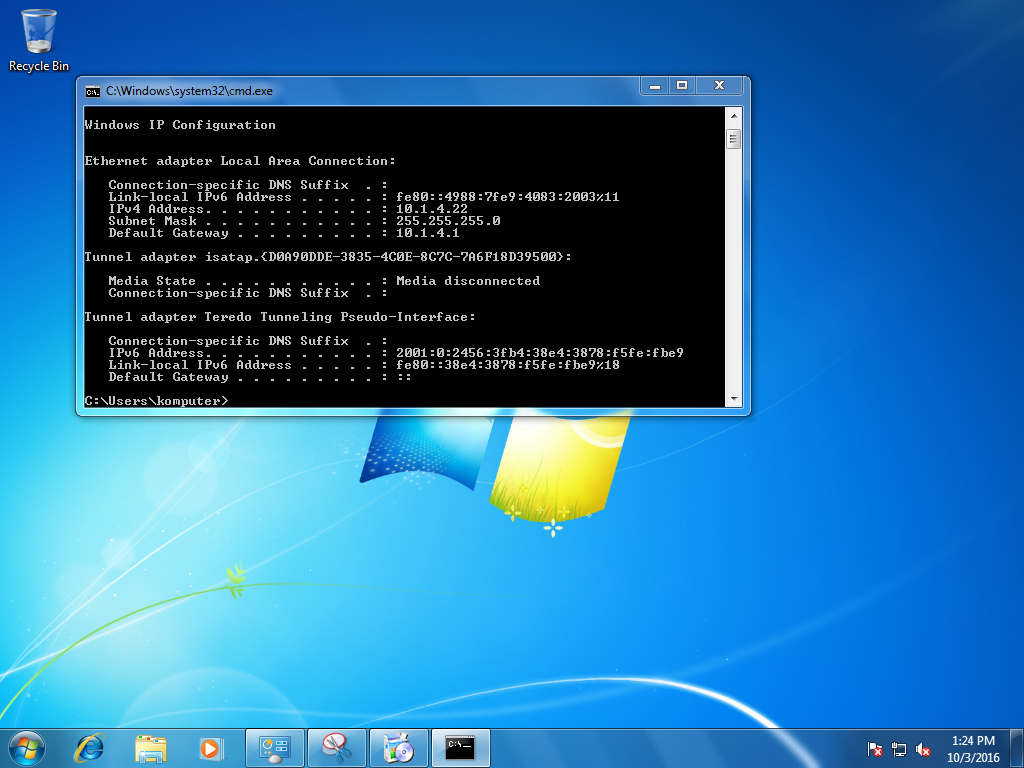Click the cmd.exe title bar system icon
1024x768 pixels.
(93, 91)
